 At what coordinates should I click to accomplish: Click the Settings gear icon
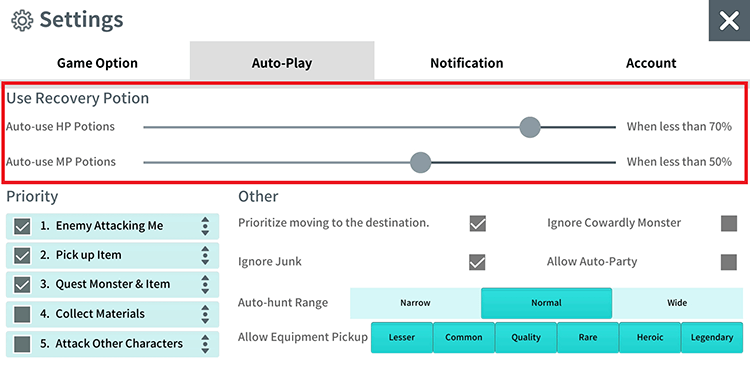coord(22,20)
